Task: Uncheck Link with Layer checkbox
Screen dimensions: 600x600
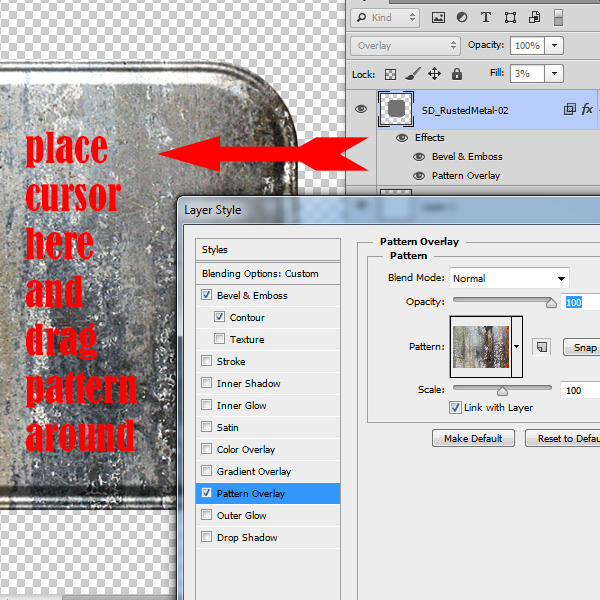Action: pyautogui.click(x=455, y=408)
